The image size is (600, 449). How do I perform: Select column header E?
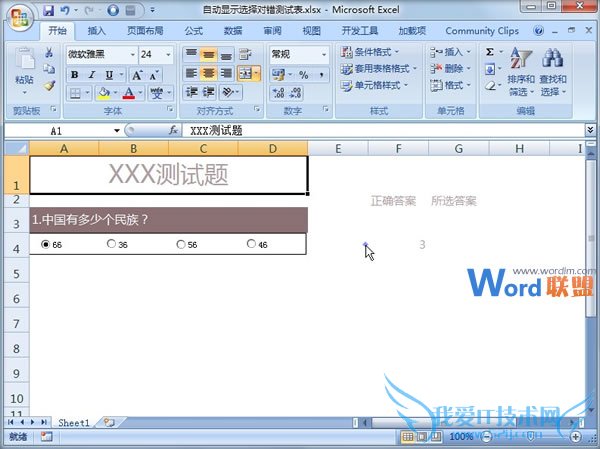[338, 149]
